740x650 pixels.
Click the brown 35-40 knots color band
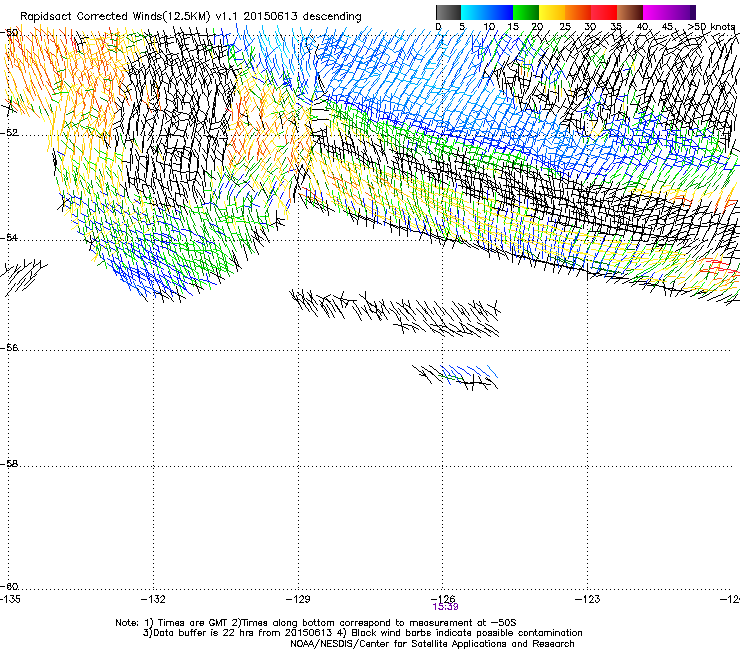tap(630, 12)
